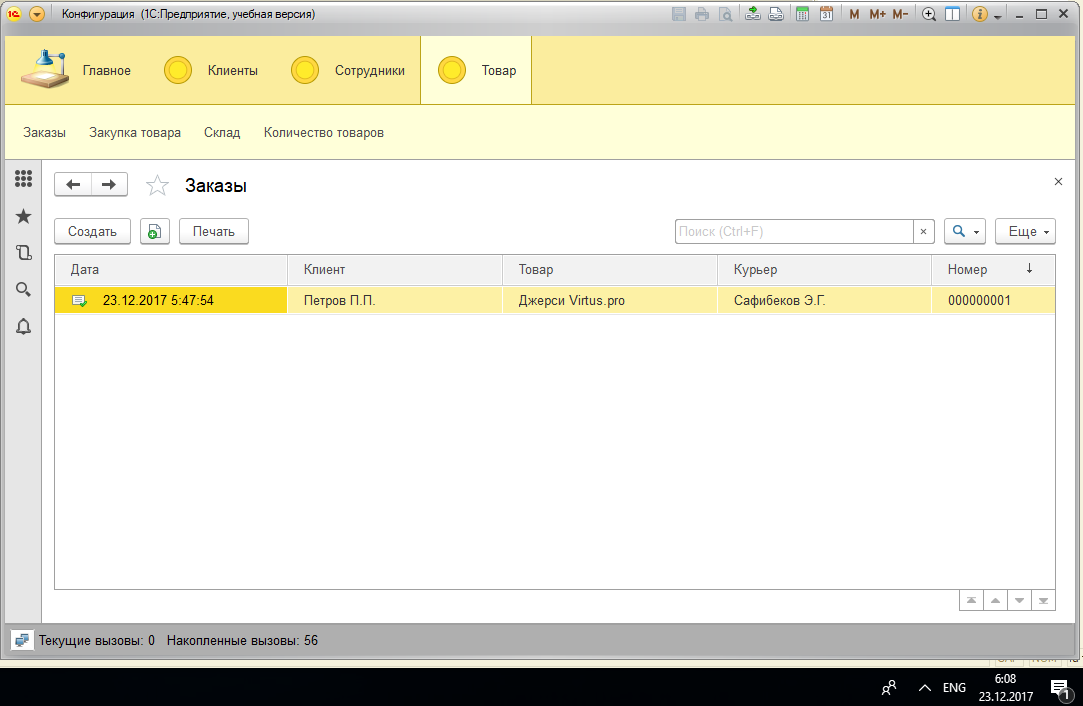This screenshot has height=706, width=1083.
Task: Switch the ENG input language indicator
Action: tap(954, 687)
